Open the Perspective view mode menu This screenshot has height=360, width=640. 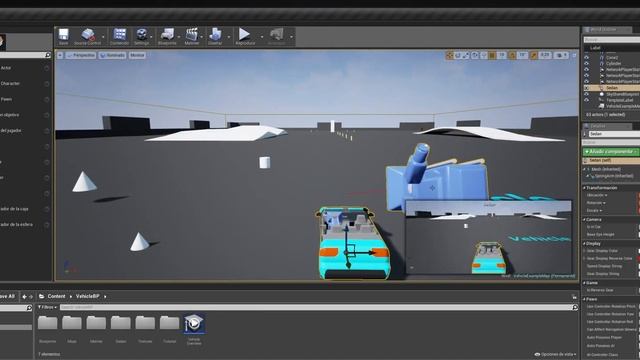pyautogui.click(x=81, y=55)
